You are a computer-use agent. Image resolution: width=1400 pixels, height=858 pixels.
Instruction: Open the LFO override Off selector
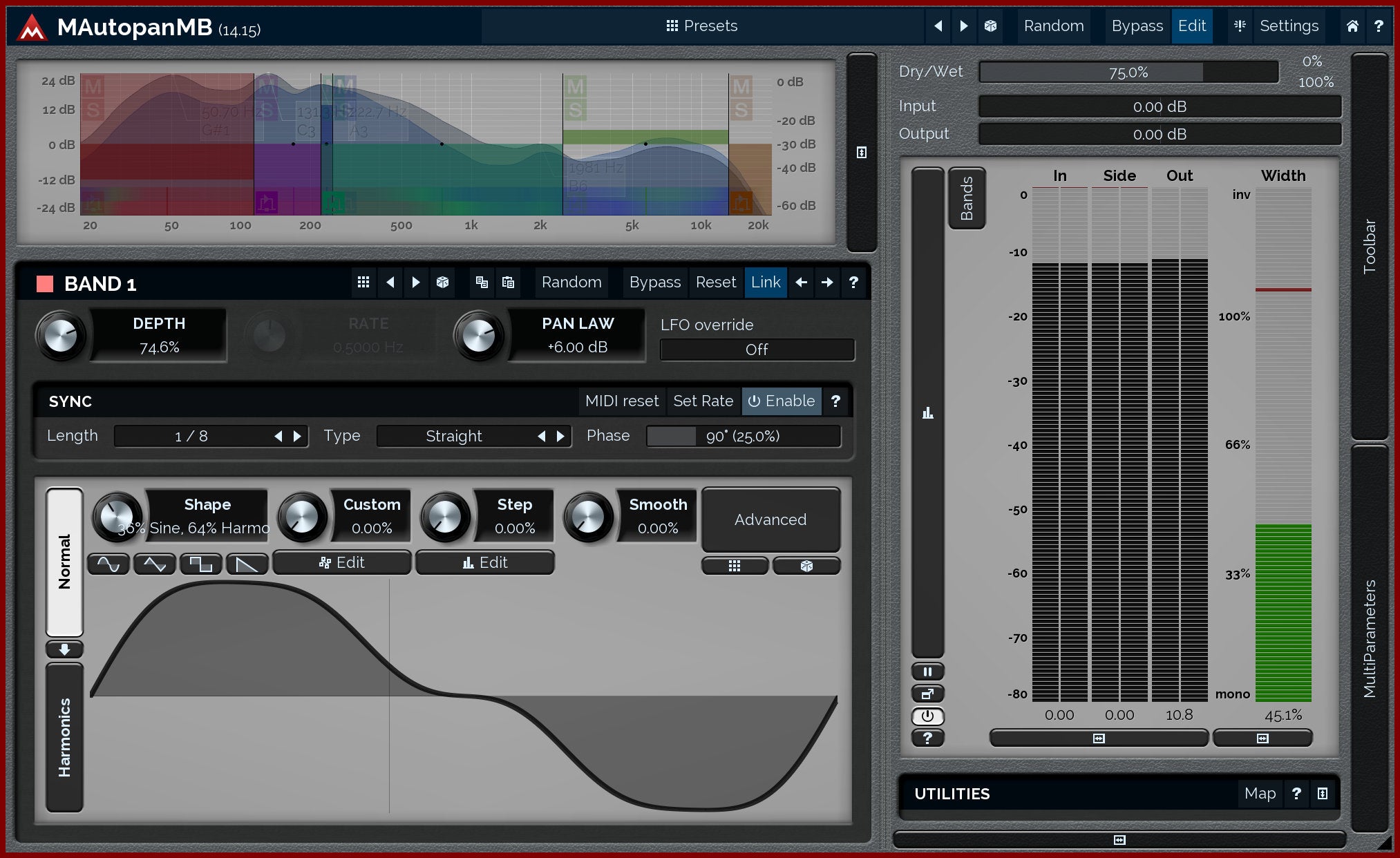[x=757, y=350]
